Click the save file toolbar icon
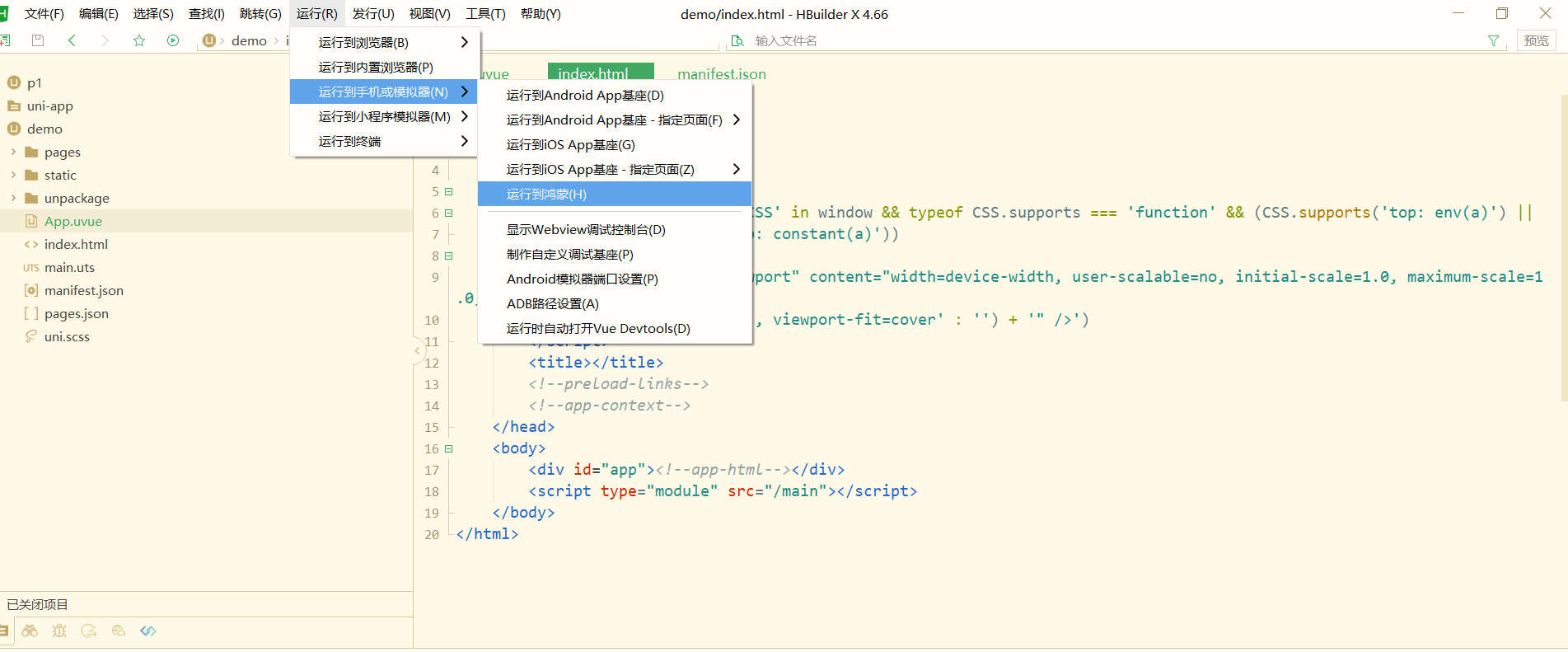1568x652 pixels. point(37,40)
